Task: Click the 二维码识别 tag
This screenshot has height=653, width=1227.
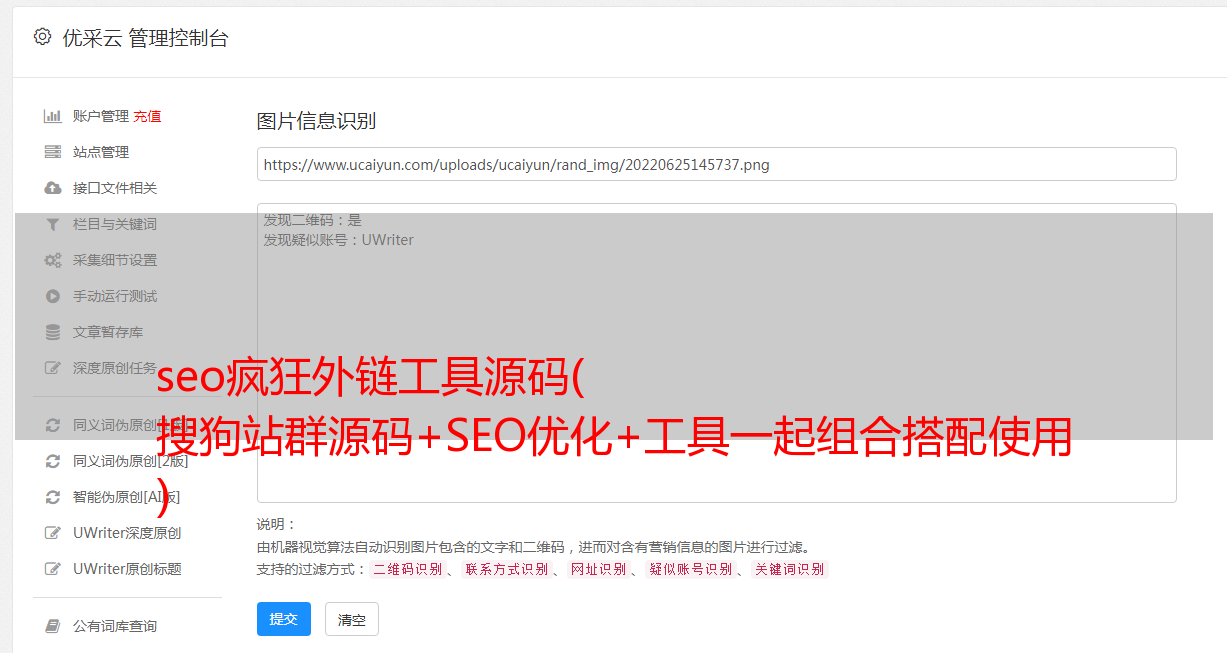Action: pos(407,569)
